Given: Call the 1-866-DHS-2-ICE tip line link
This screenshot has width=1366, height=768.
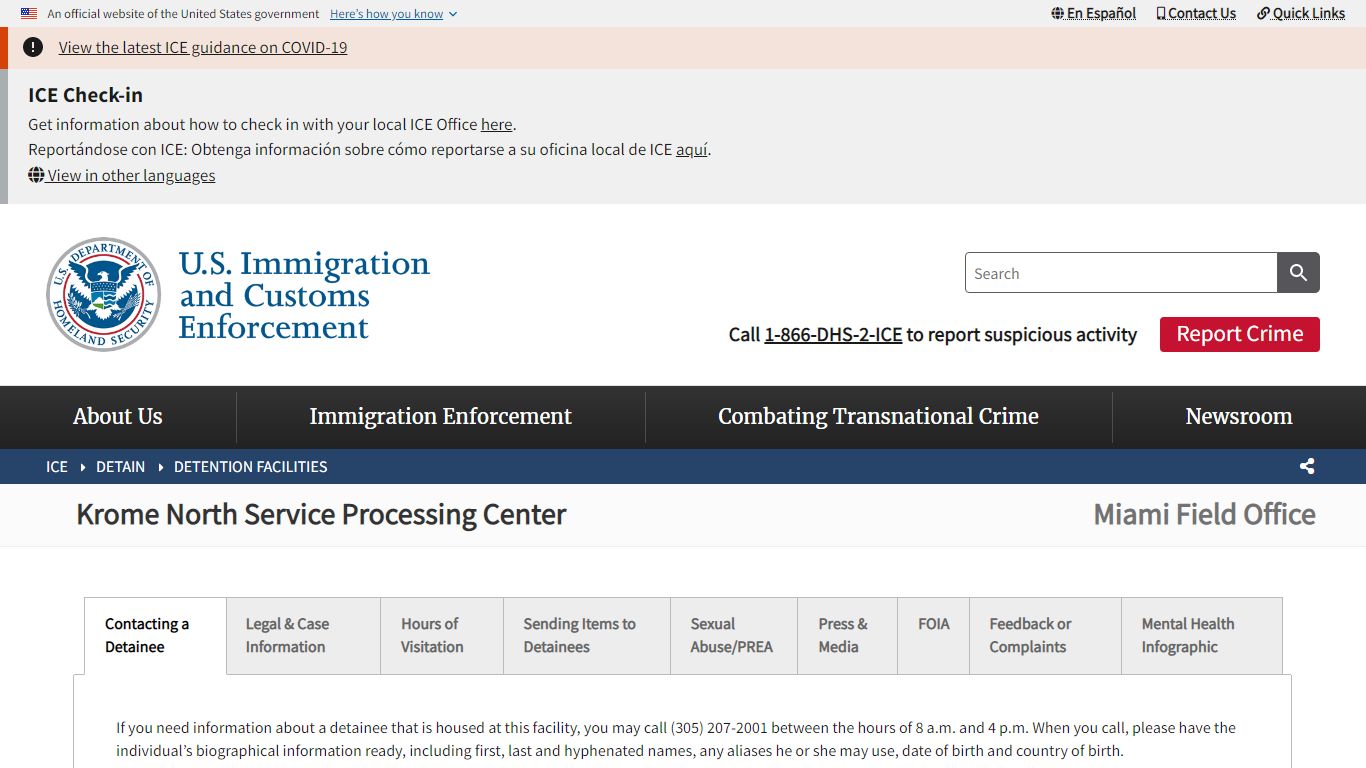Looking at the screenshot, I should click(x=833, y=334).
